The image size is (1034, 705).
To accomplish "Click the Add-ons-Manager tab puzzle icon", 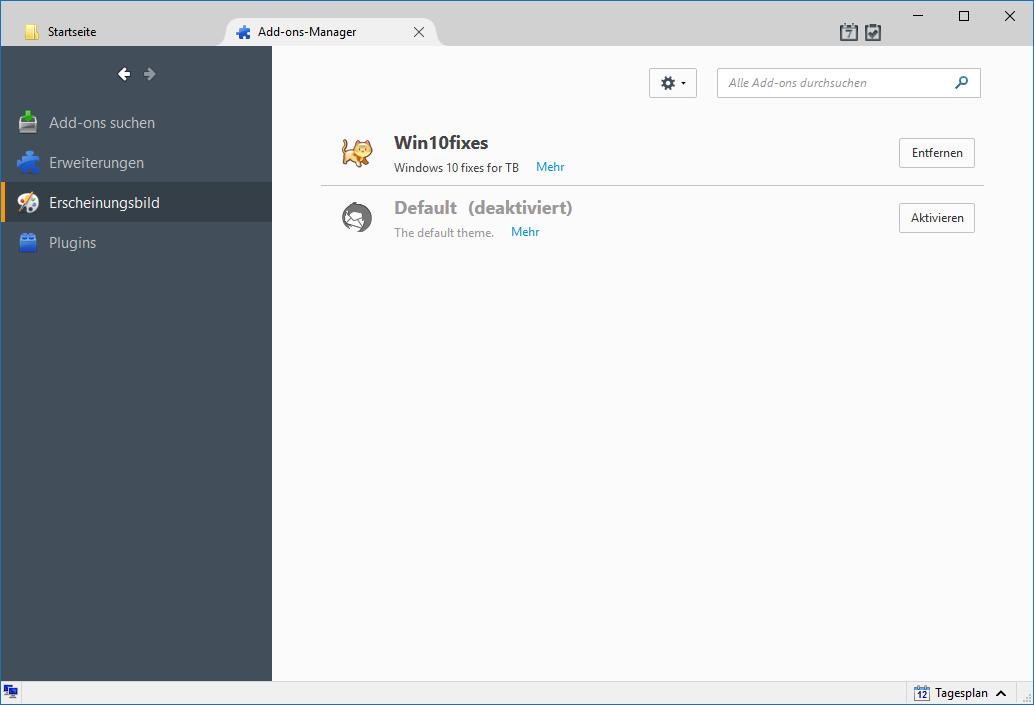I will coord(243,32).
